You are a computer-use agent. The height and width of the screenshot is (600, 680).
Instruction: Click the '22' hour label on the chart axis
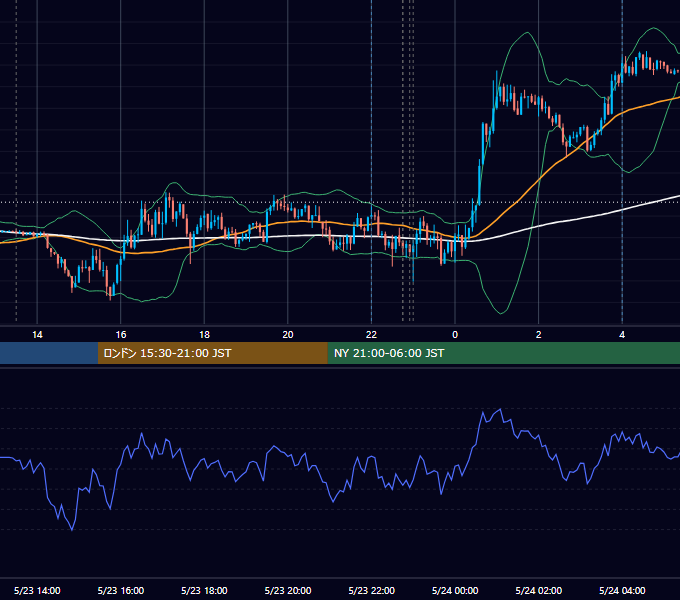pos(371,335)
